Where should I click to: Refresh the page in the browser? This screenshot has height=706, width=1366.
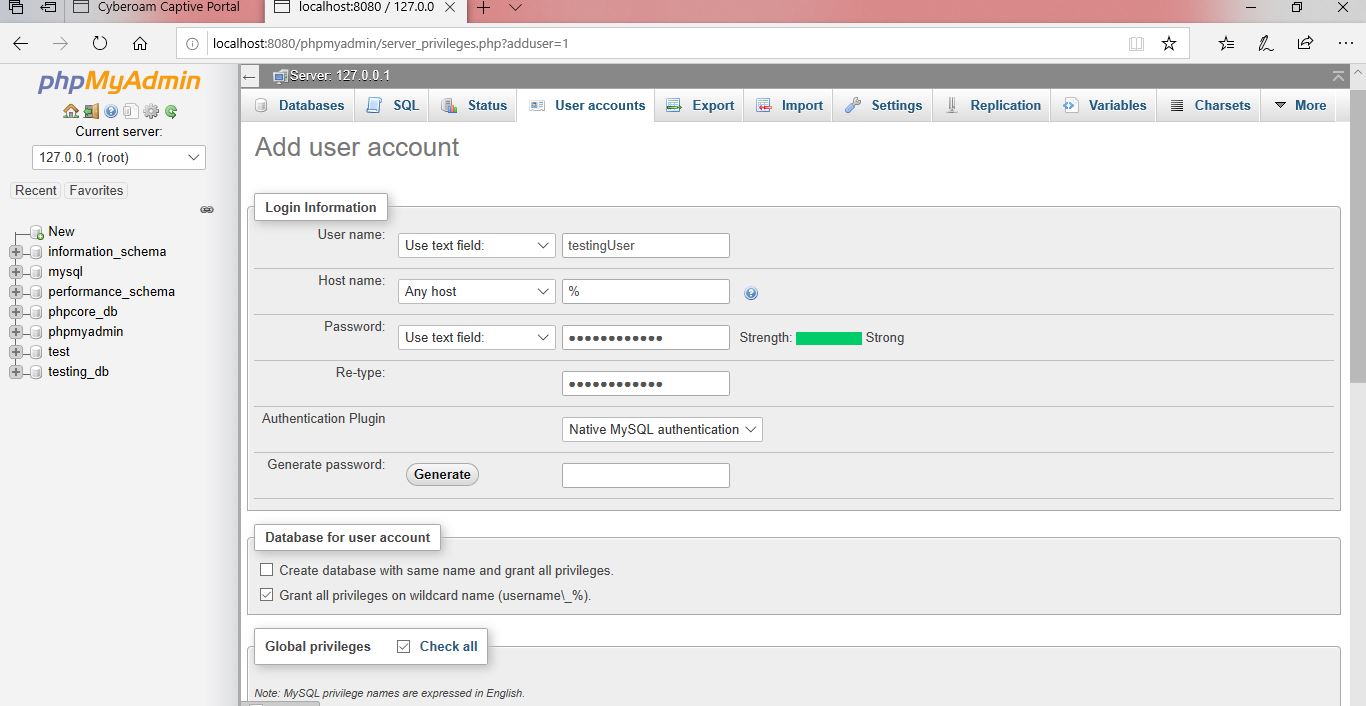point(100,43)
